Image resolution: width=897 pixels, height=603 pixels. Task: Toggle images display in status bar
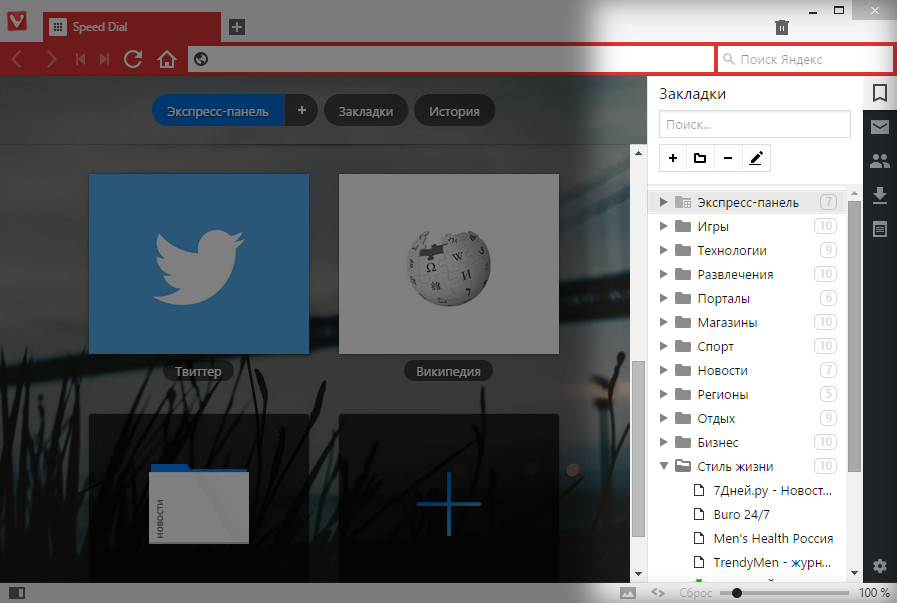(628, 593)
